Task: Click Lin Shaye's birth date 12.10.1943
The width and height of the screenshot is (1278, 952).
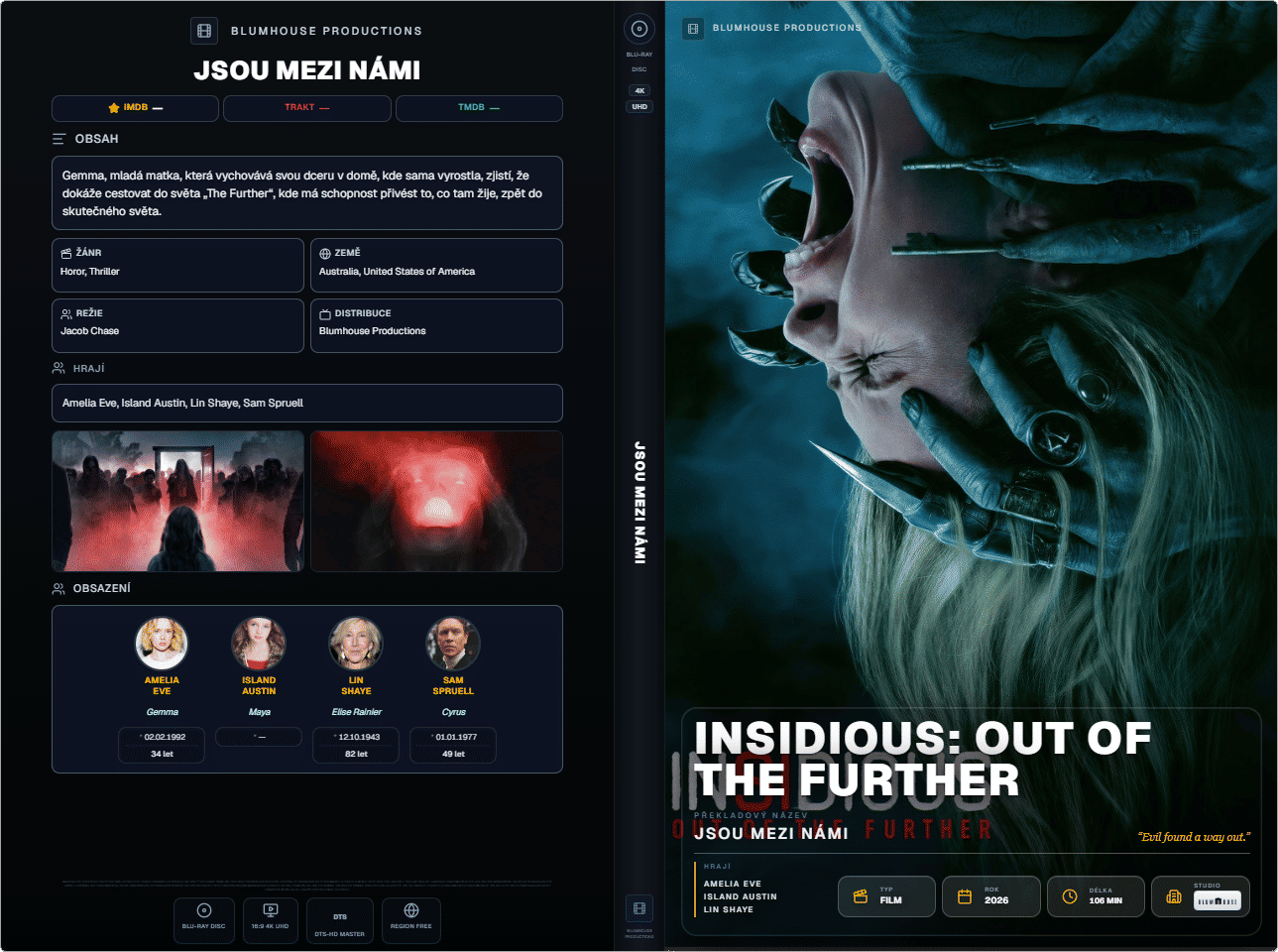Action: click(x=359, y=737)
